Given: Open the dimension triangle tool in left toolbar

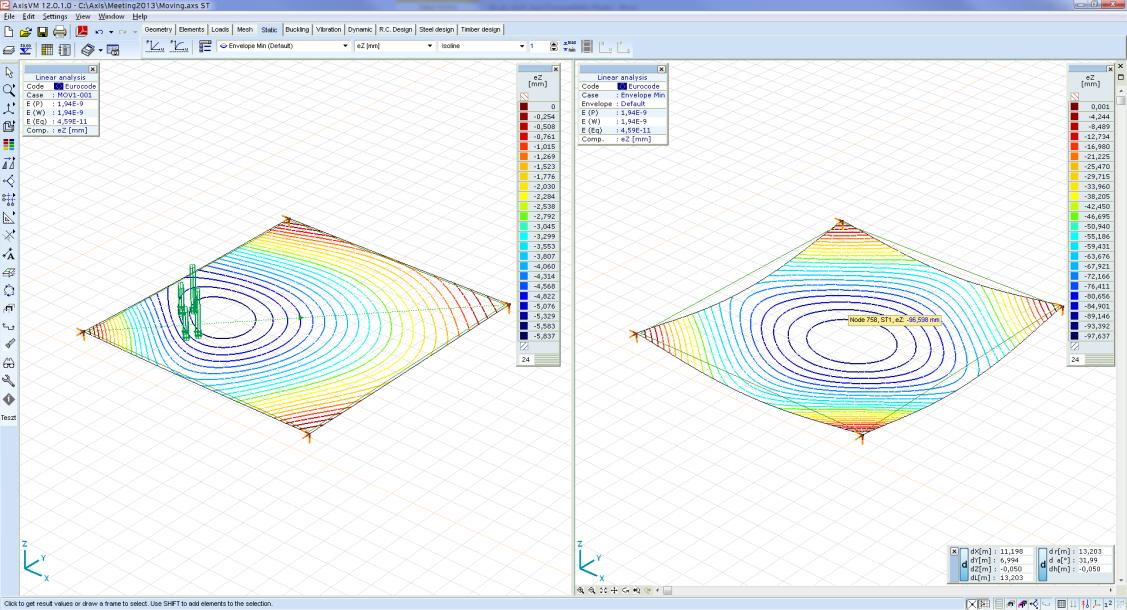Looking at the screenshot, I should (9, 218).
